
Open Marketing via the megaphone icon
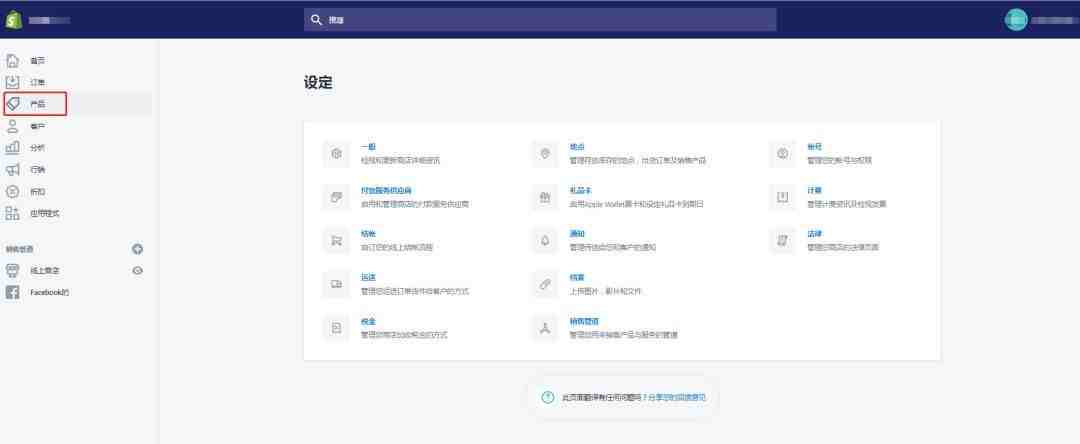tap(12, 169)
